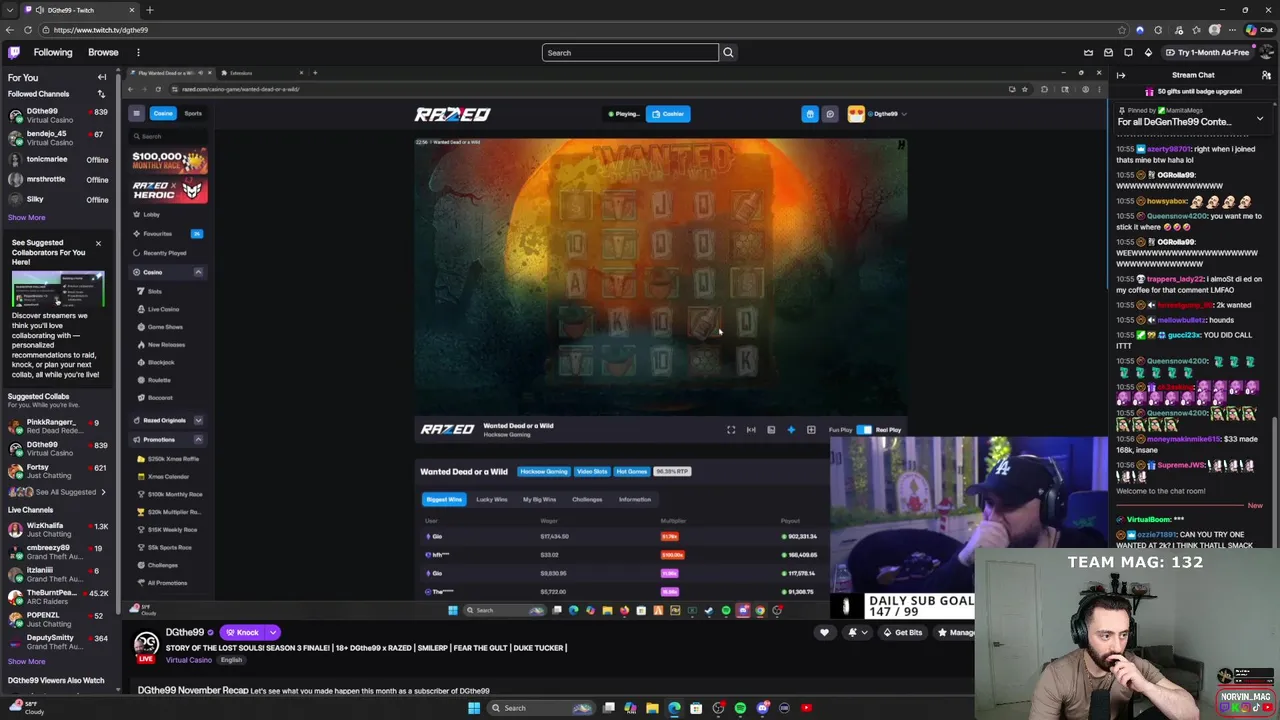Click the Video Slots tag

[x=592, y=471]
